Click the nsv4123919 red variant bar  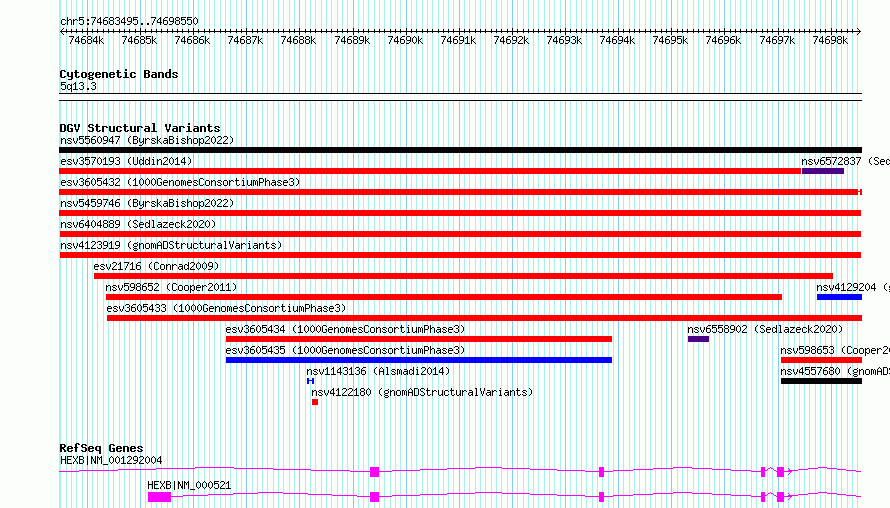coord(460,255)
